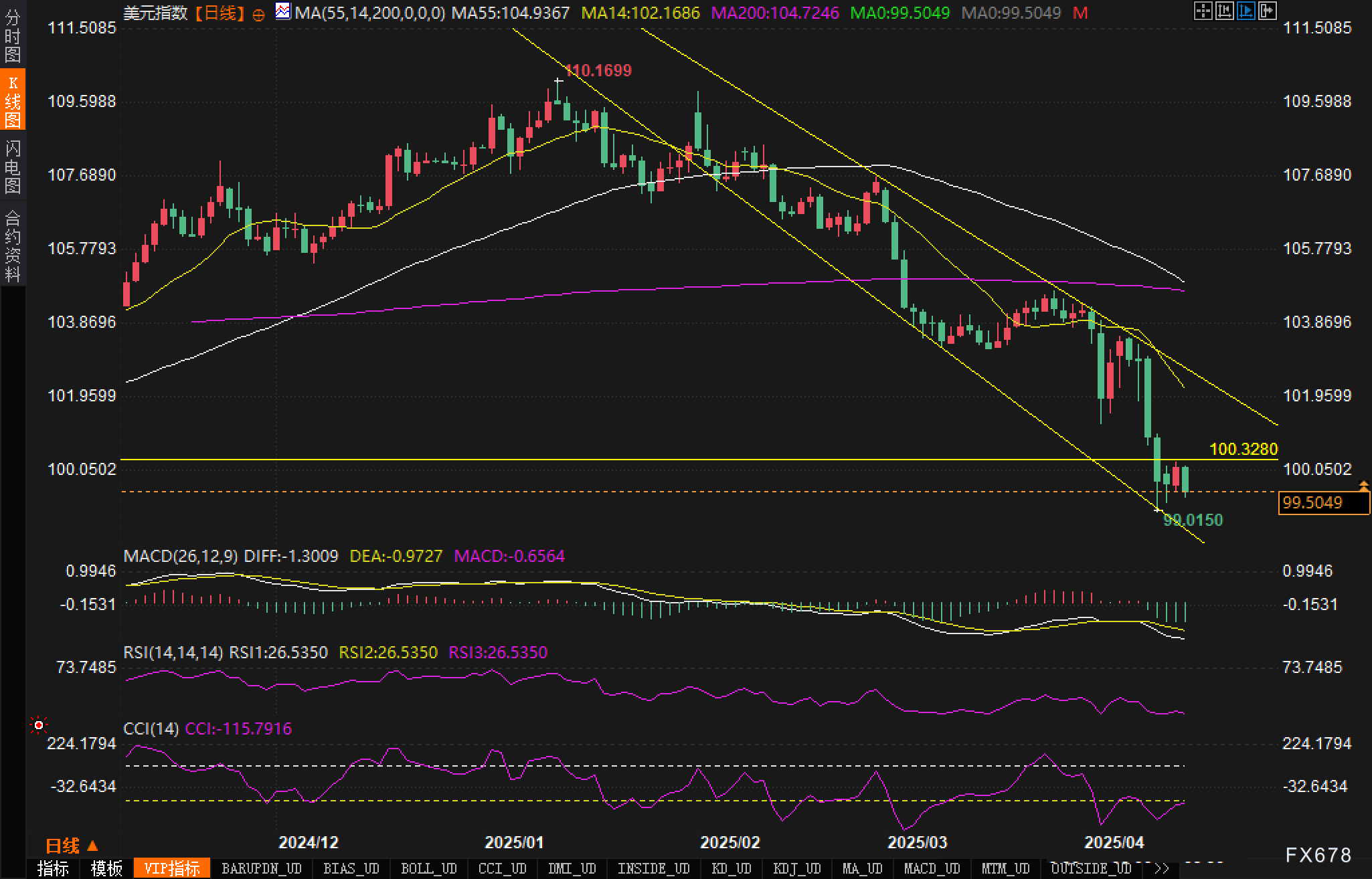Click the jump-to-start chart icon
Image resolution: width=1372 pixels, height=879 pixels.
(1224, 11)
